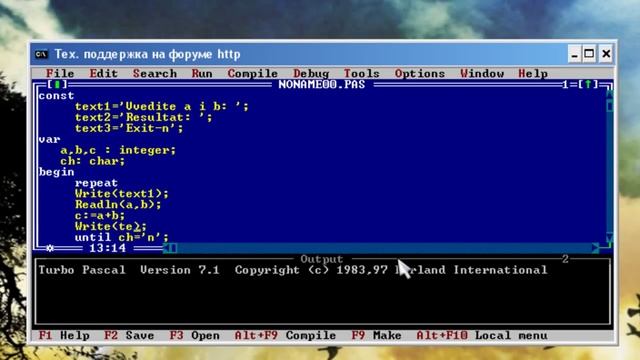Click the 'c:=a+b;' line
This screenshot has width=640, height=360.
(100, 215)
